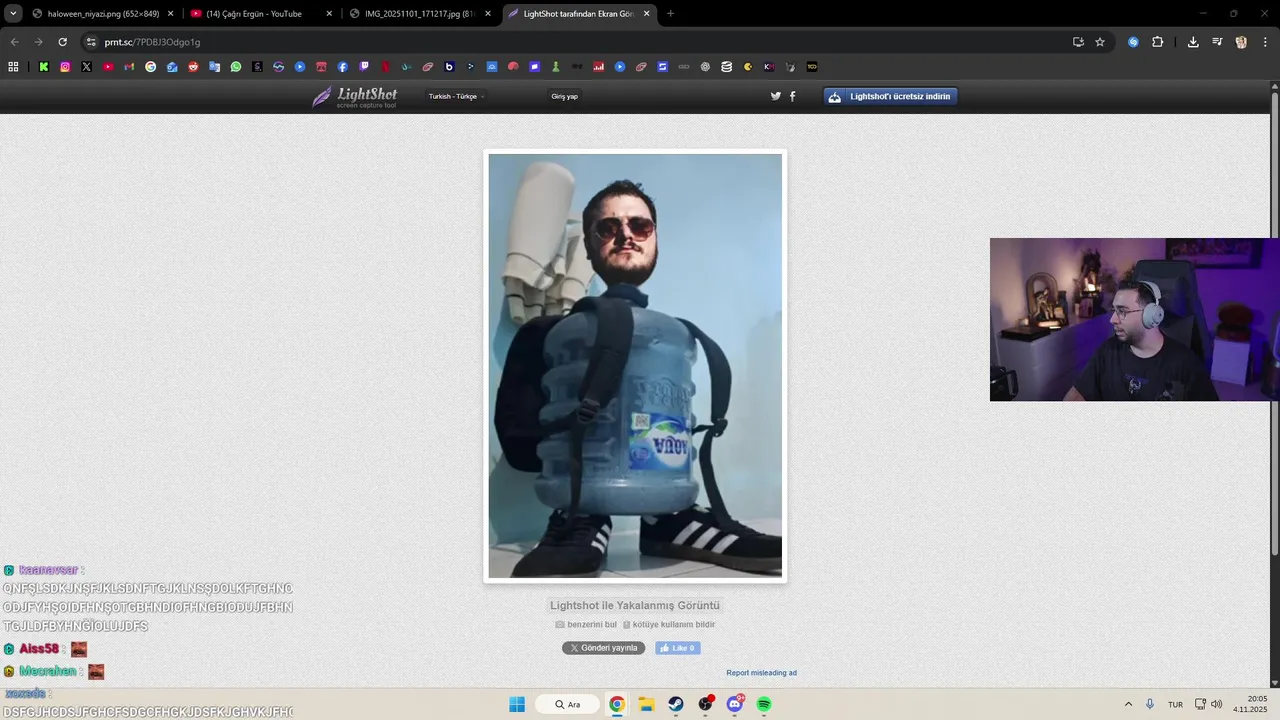Open the YouTube bookmark icon

click(108, 67)
